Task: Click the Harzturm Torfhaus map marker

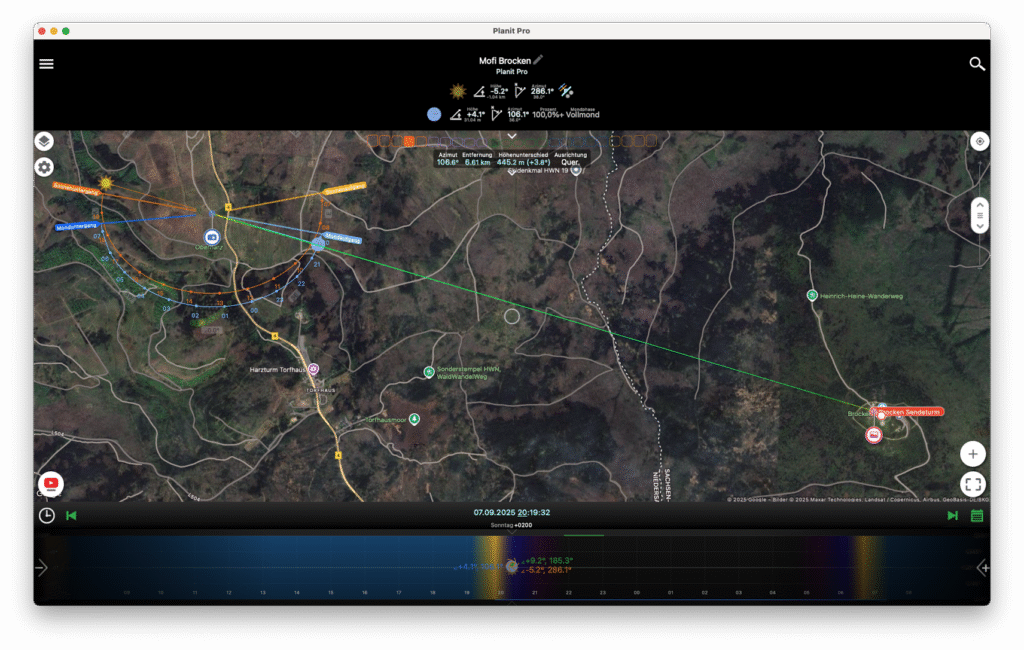Action: tap(313, 369)
